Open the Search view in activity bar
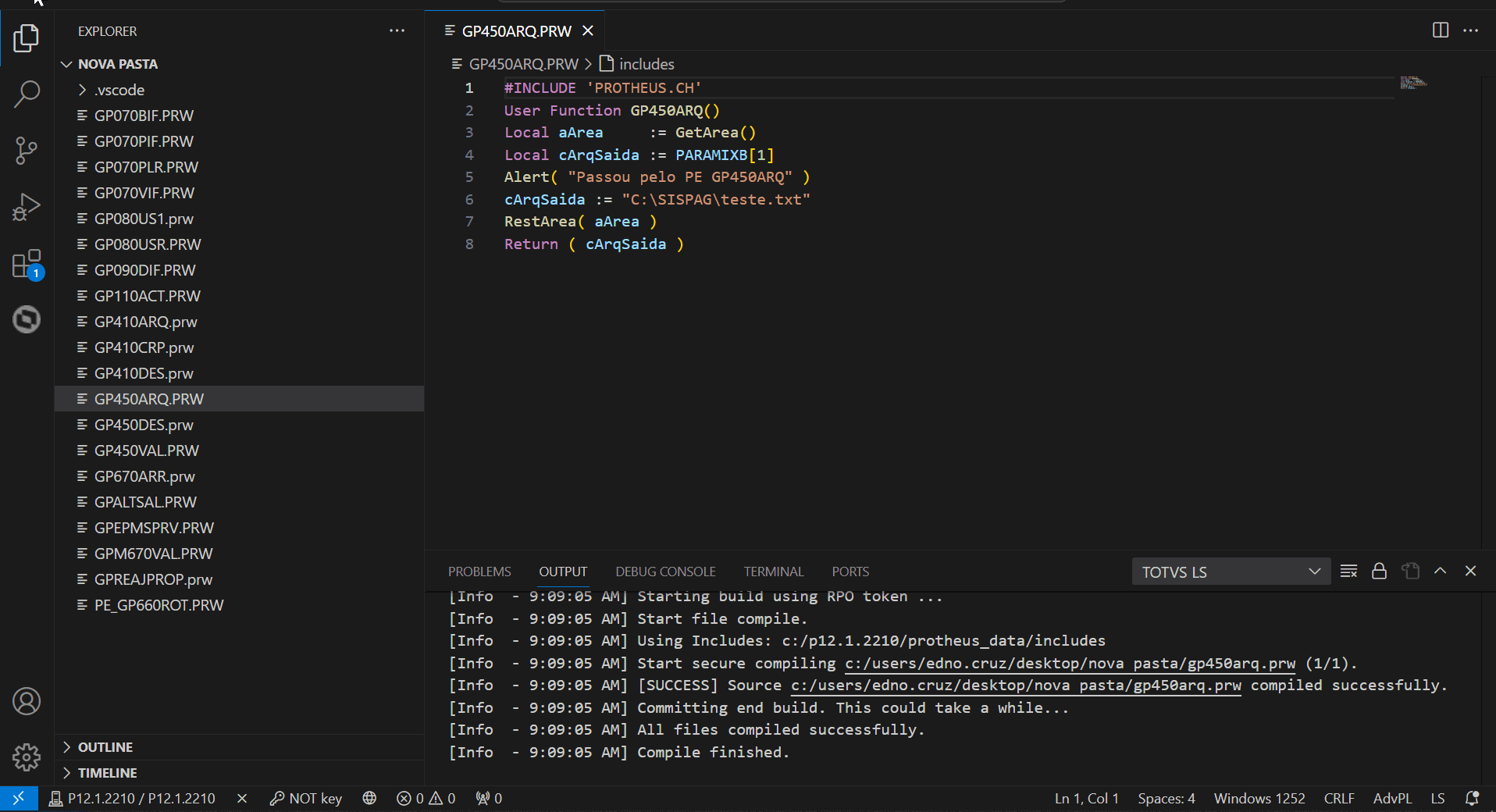This screenshot has height=812, width=1496. [x=27, y=94]
